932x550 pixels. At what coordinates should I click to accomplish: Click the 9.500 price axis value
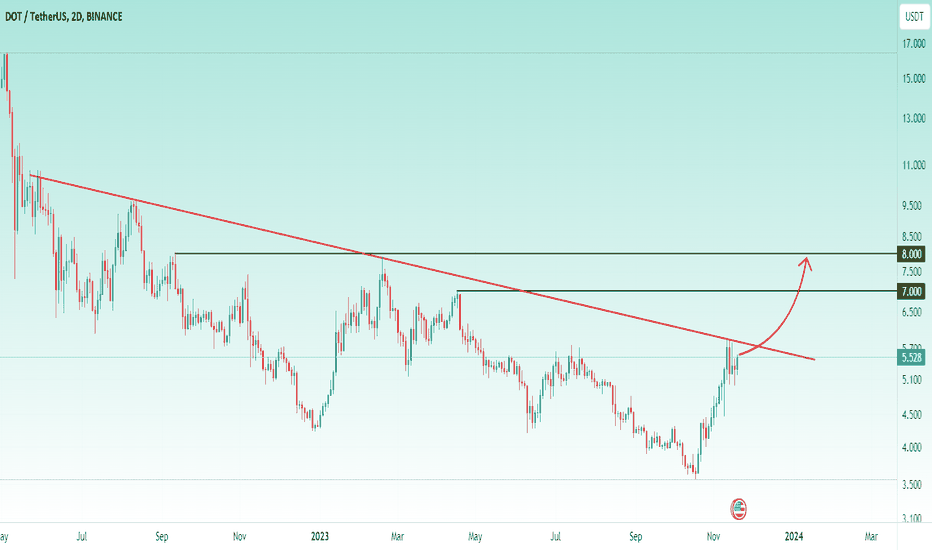tap(912, 206)
